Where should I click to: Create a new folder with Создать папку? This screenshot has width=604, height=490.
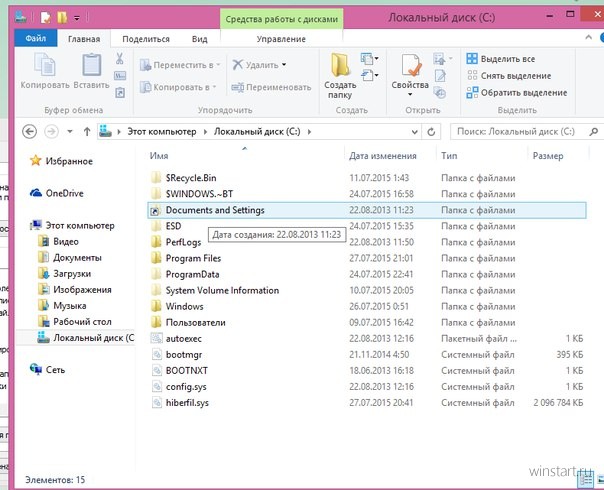(x=340, y=76)
